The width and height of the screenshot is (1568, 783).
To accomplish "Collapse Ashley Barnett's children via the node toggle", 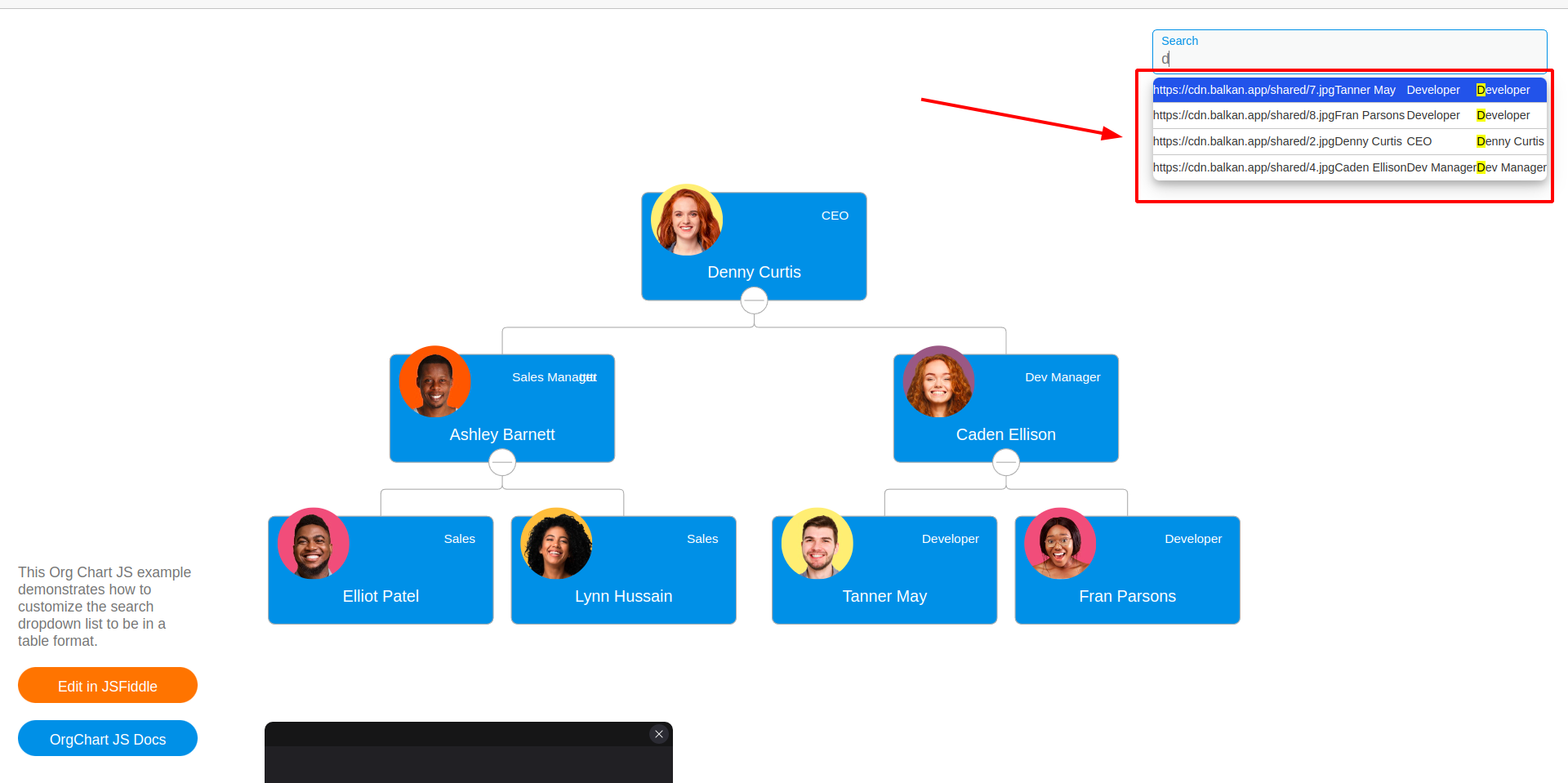I will click(501, 461).
